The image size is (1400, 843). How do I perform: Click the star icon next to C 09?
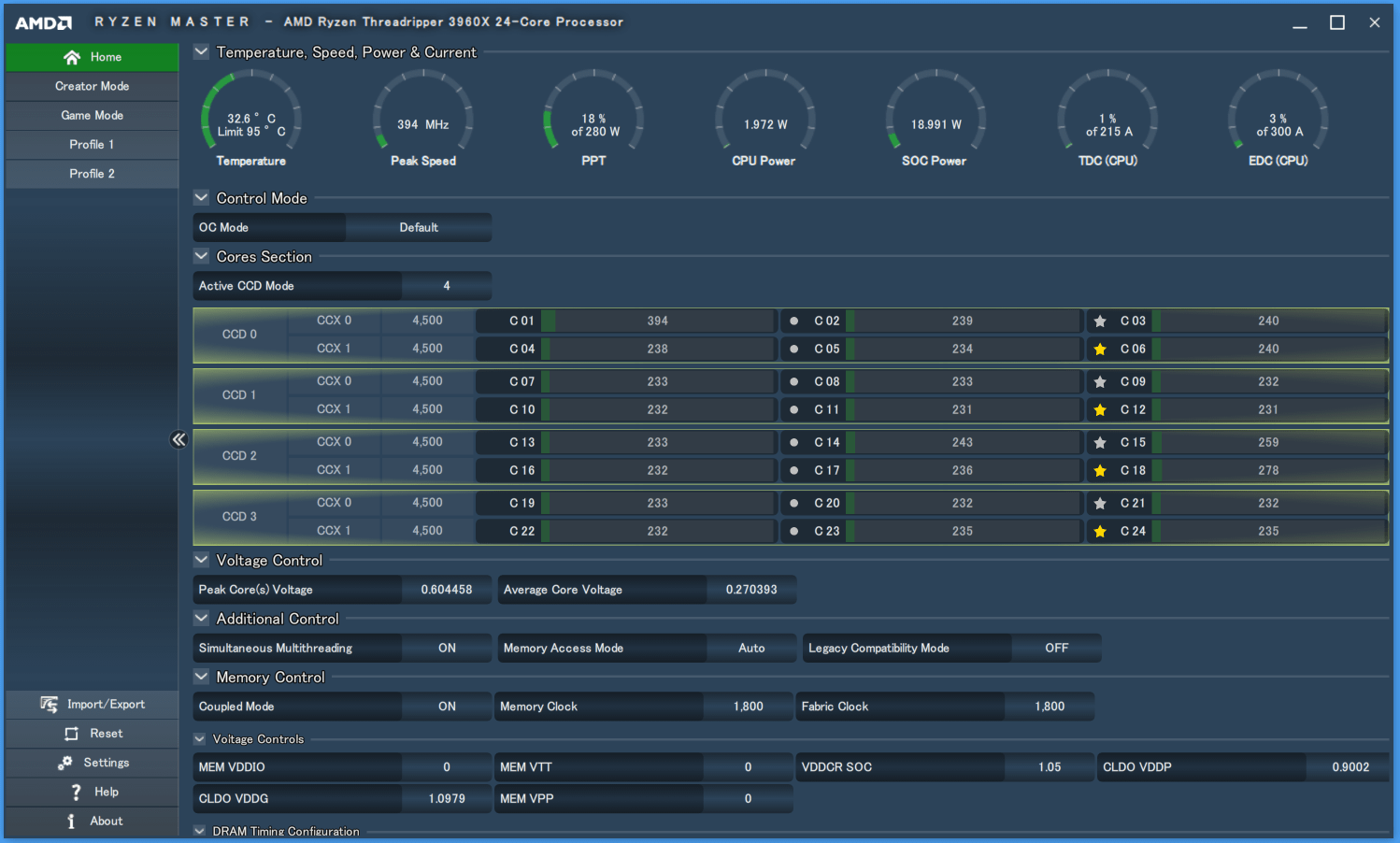pyautogui.click(x=1100, y=381)
